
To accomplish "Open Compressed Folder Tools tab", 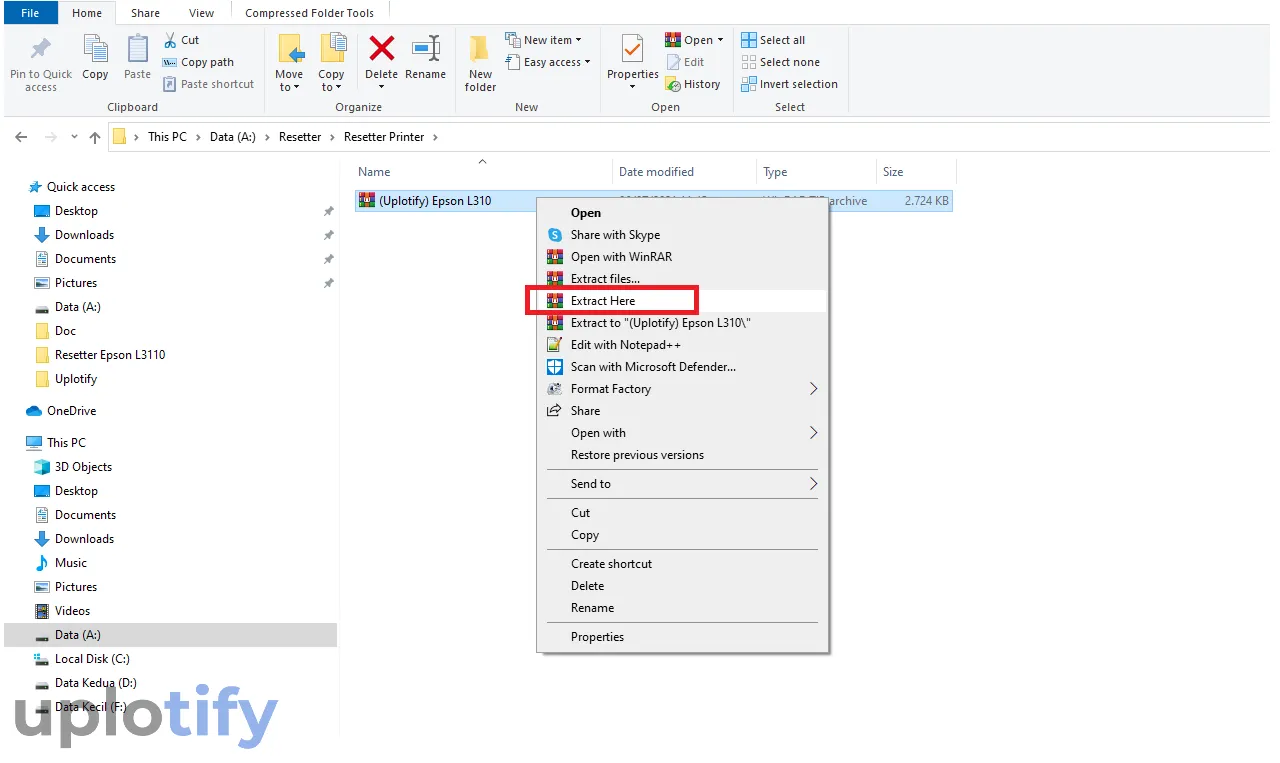I will [x=309, y=13].
